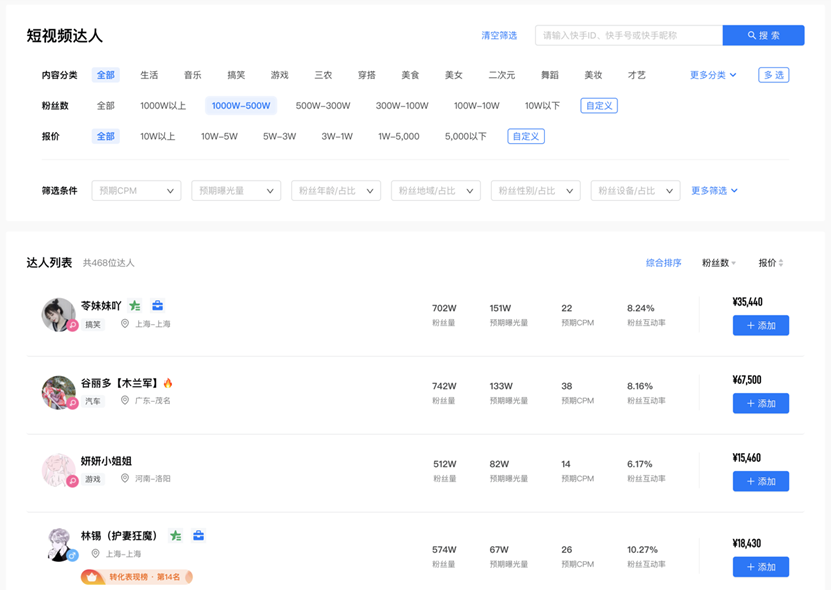The width and height of the screenshot is (831, 590).
Task: Select 美食 content category tab
Action: (410, 75)
